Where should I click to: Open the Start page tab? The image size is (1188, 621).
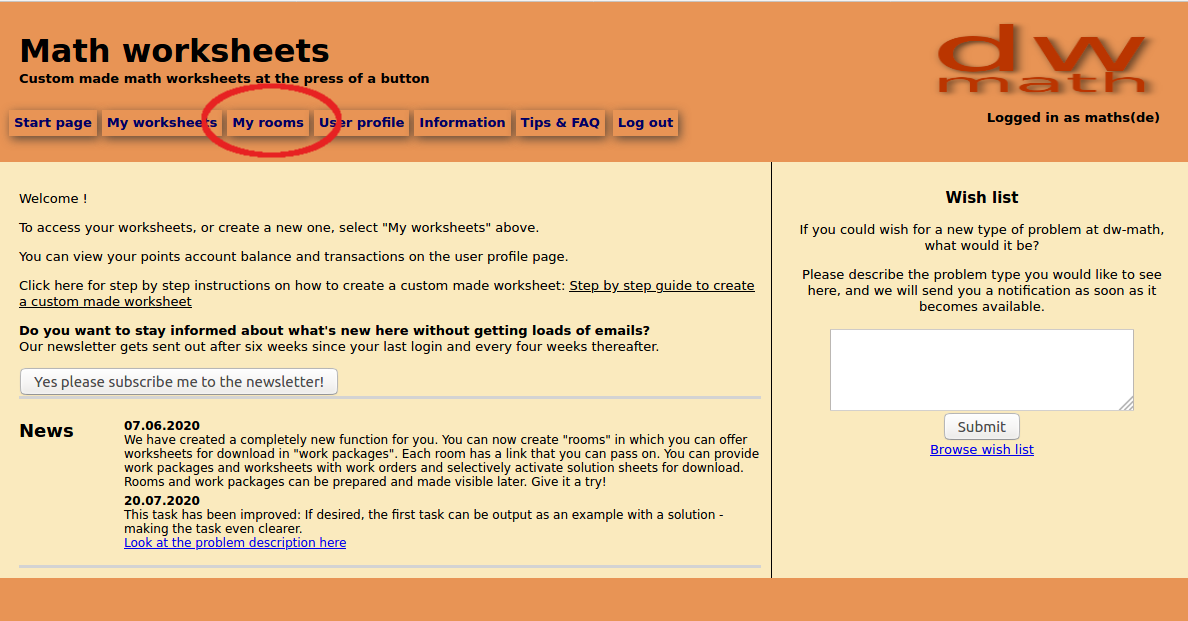tap(53, 123)
